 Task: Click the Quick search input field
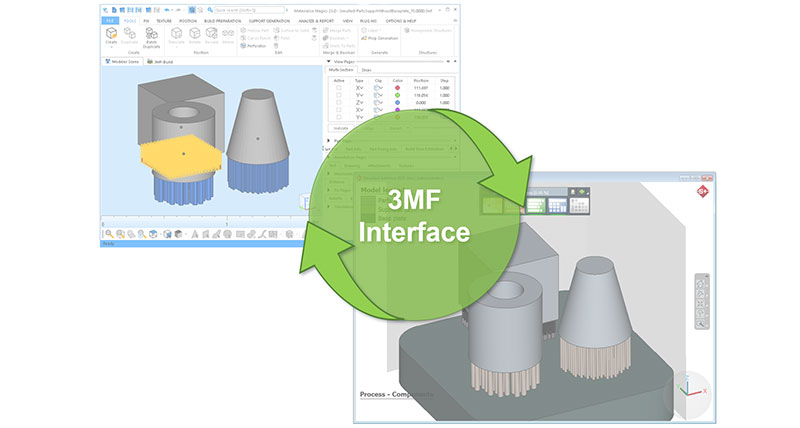[x=249, y=10]
